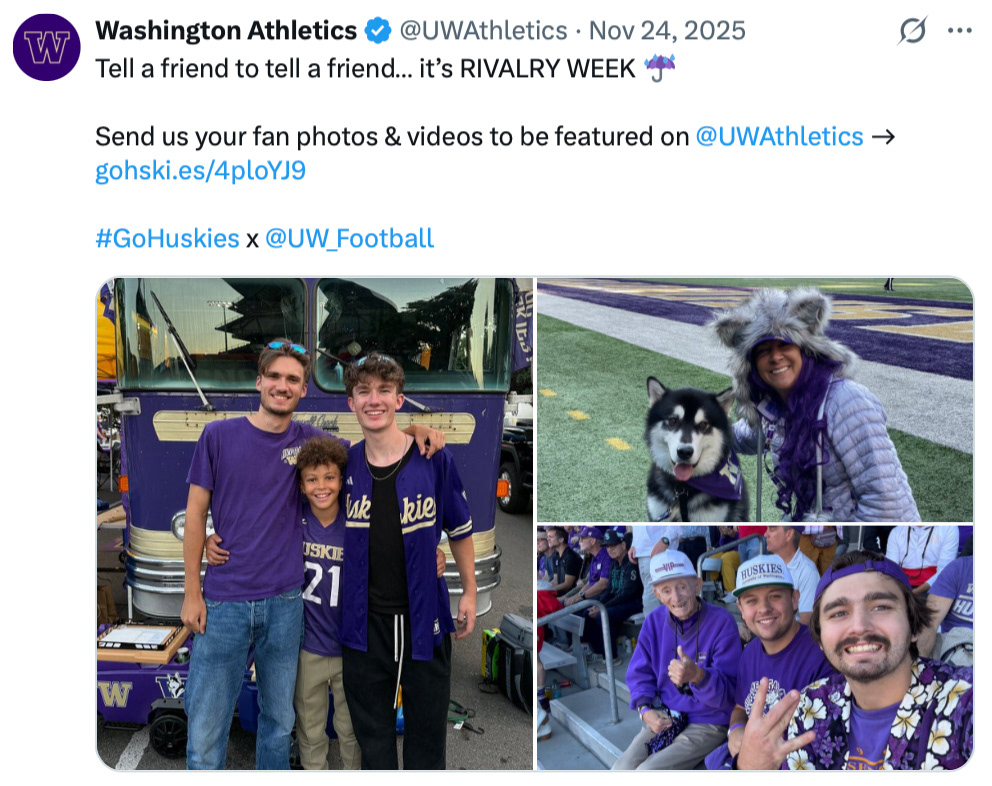The height and width of the screenshot is (786, 992).
Task: Open the husky dog photo
Action: pyautogui.click(x=754, y=399)
